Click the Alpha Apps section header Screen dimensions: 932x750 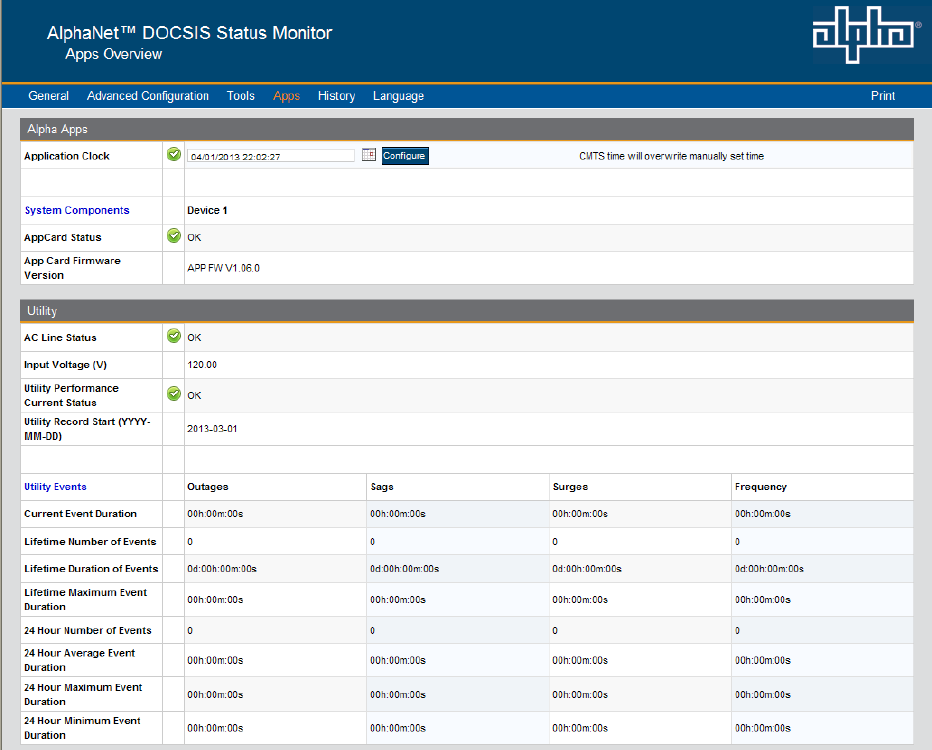[x=467, y=129]
